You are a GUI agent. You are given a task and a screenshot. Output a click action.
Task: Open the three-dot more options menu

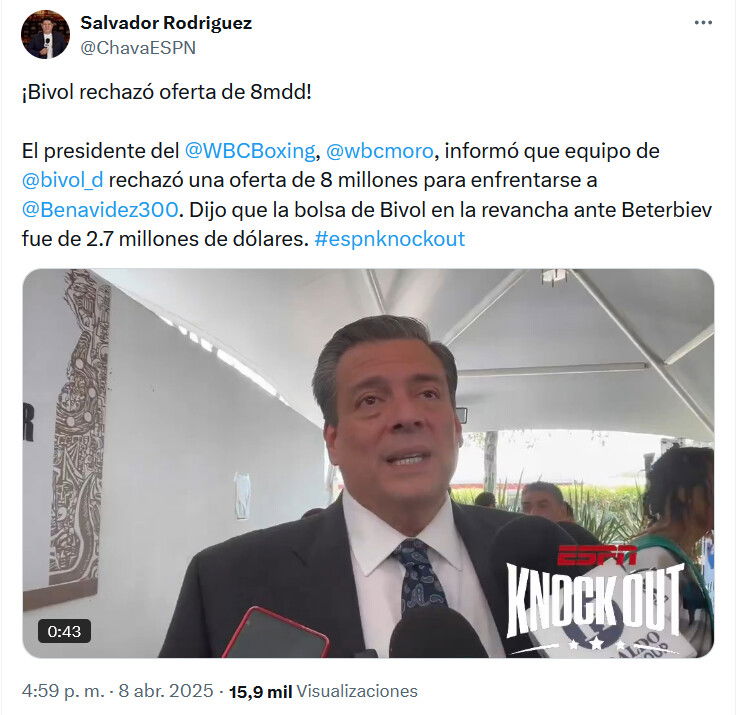(703, 23)
